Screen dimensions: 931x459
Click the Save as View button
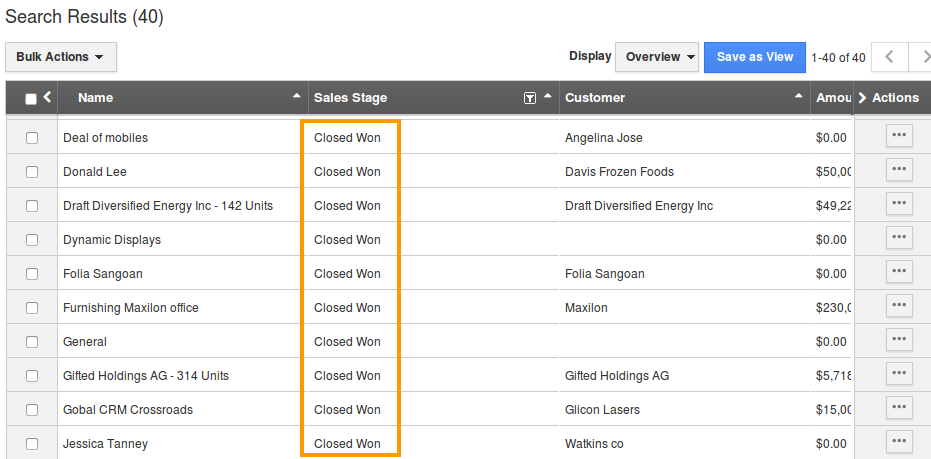pyautogui.click(x=755, y=57)
